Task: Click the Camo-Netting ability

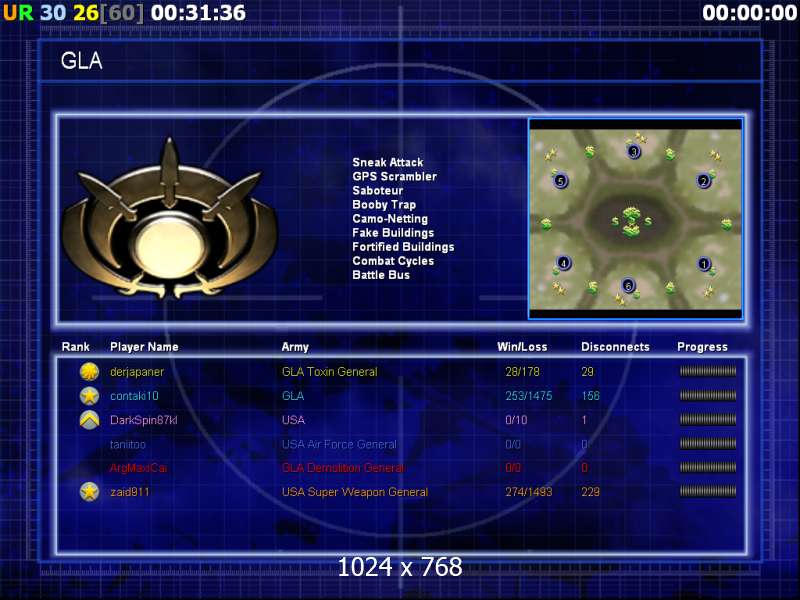Action: tap(390, 219)
